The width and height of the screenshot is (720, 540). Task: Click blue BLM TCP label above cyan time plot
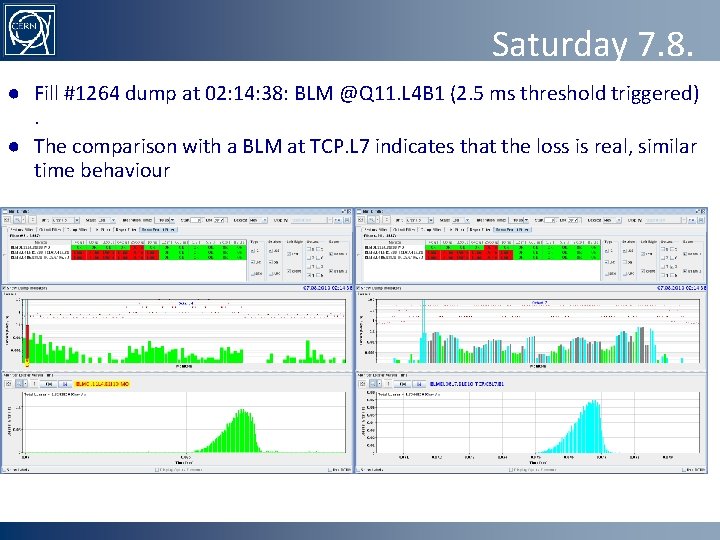pos(467,384)
